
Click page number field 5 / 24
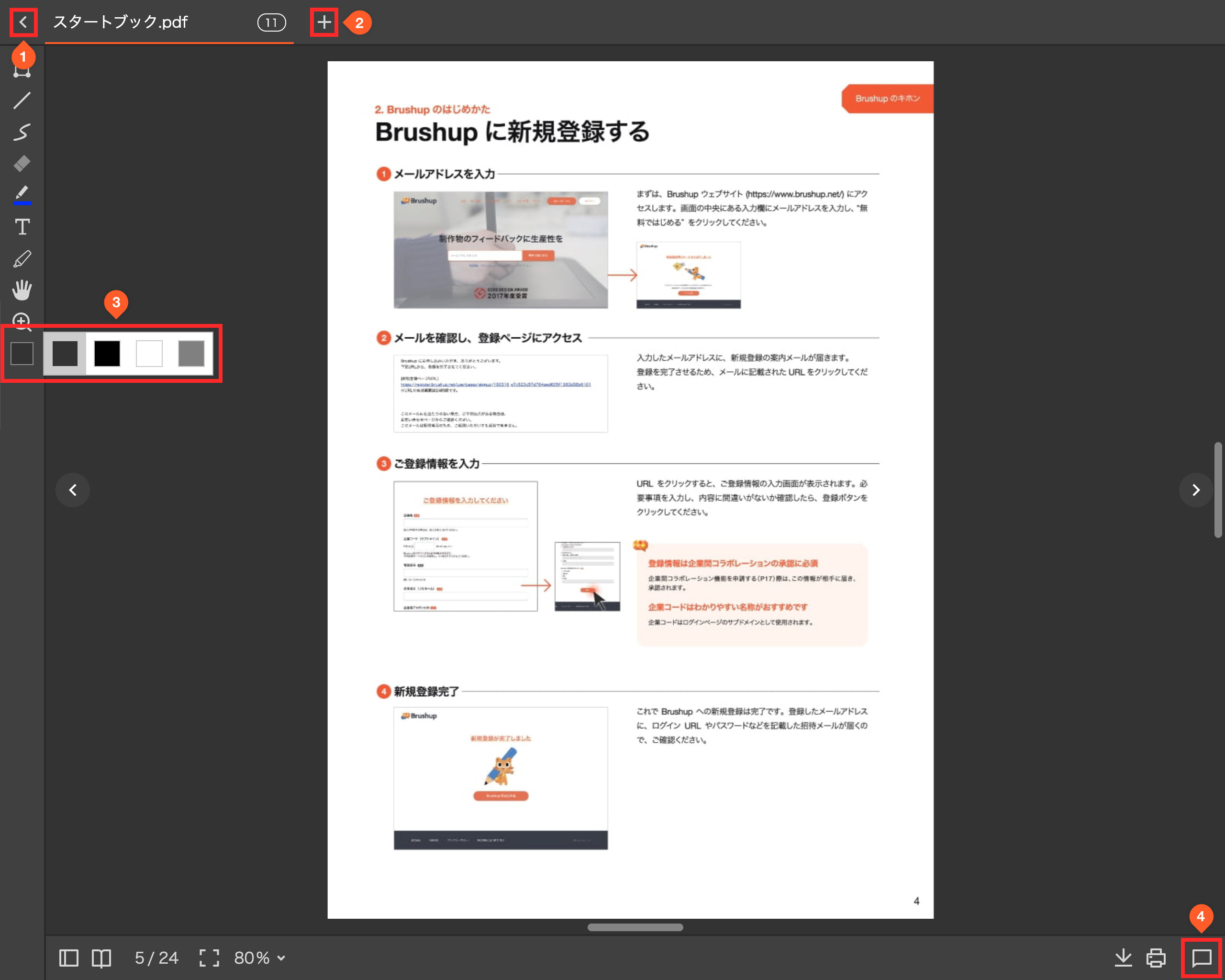pyautogui.click(x=156, y=958)
